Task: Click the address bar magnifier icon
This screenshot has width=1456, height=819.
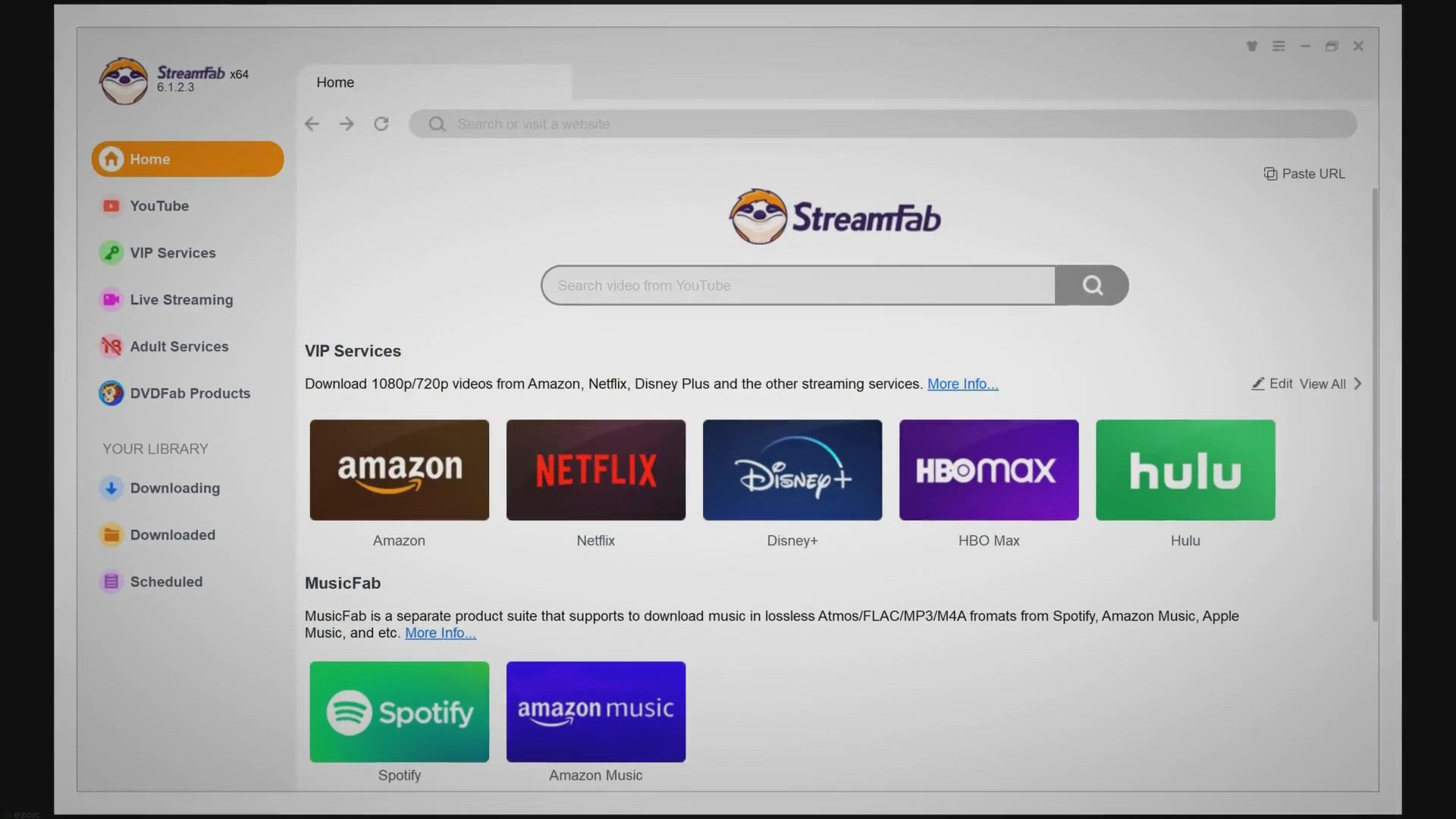Action: pyautogui.click(x=437, y=124)
